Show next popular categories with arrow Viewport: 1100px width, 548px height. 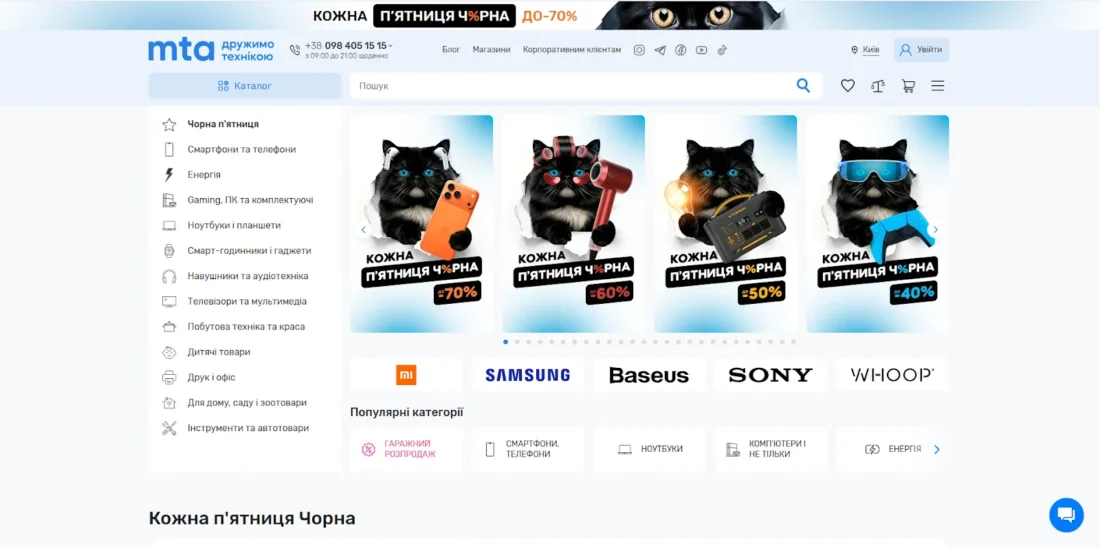tap(937, 449)
